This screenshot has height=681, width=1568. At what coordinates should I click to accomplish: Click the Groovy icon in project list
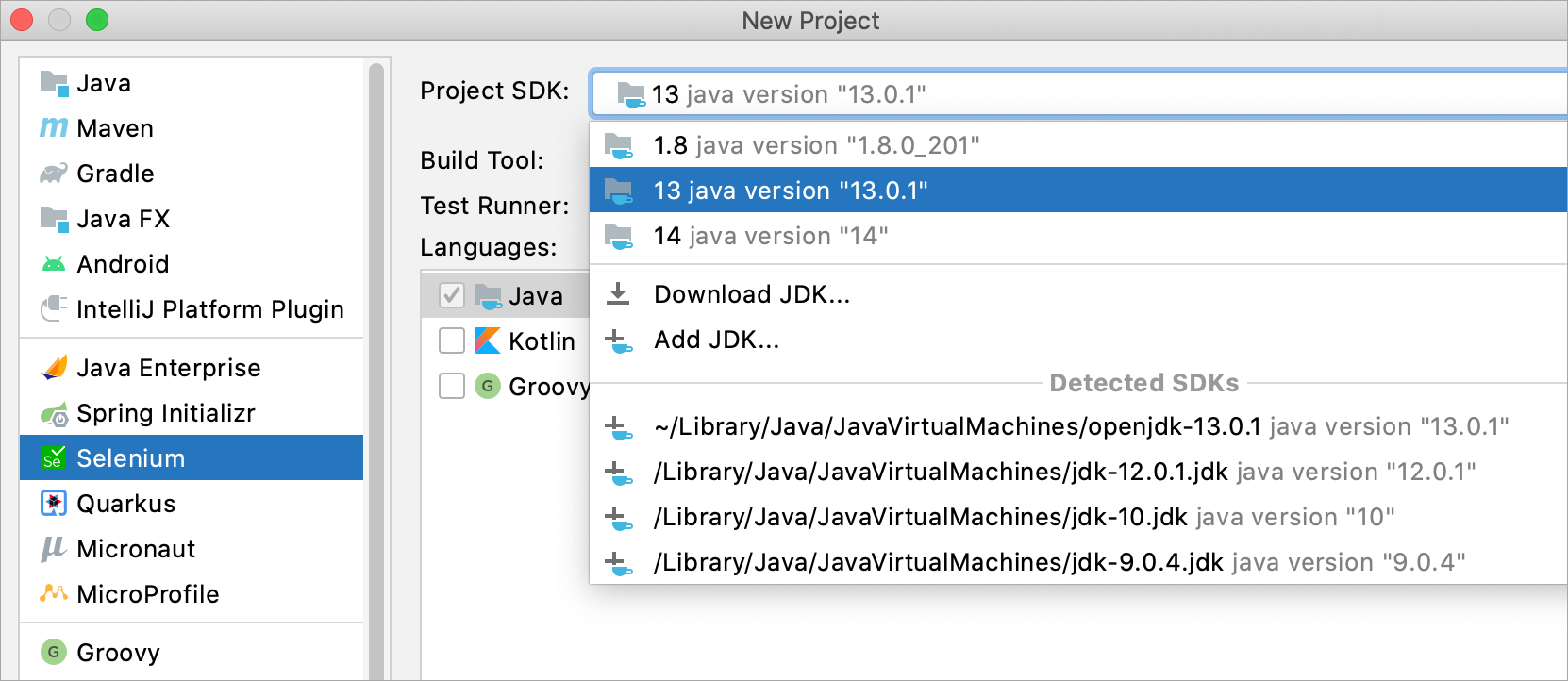(x=54, y=652)
